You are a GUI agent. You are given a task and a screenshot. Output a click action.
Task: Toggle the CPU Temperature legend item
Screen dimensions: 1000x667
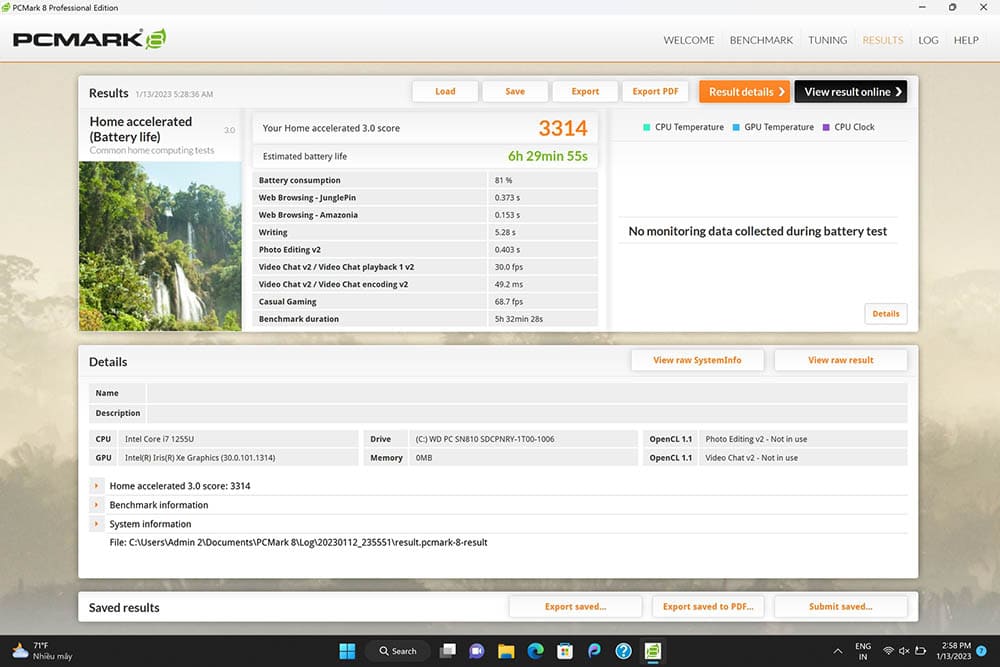(x=683, y=127)
